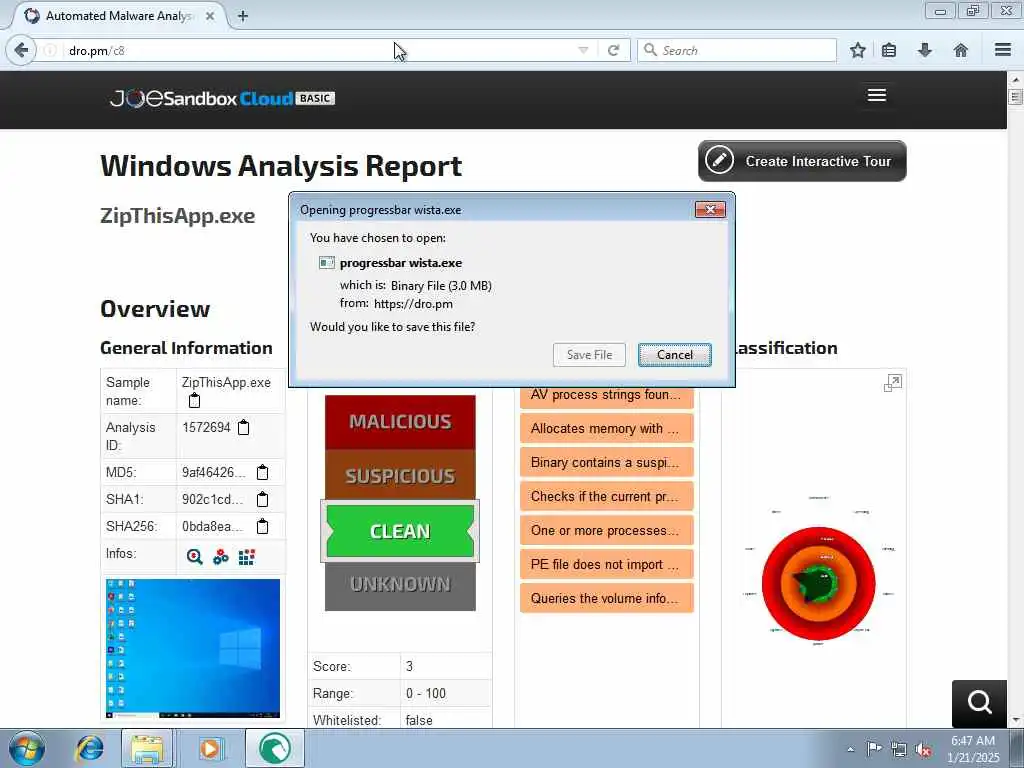Click the SUSPICIOUS verdict block
Screen dimensions: 1024x768
tap(400, 475)
